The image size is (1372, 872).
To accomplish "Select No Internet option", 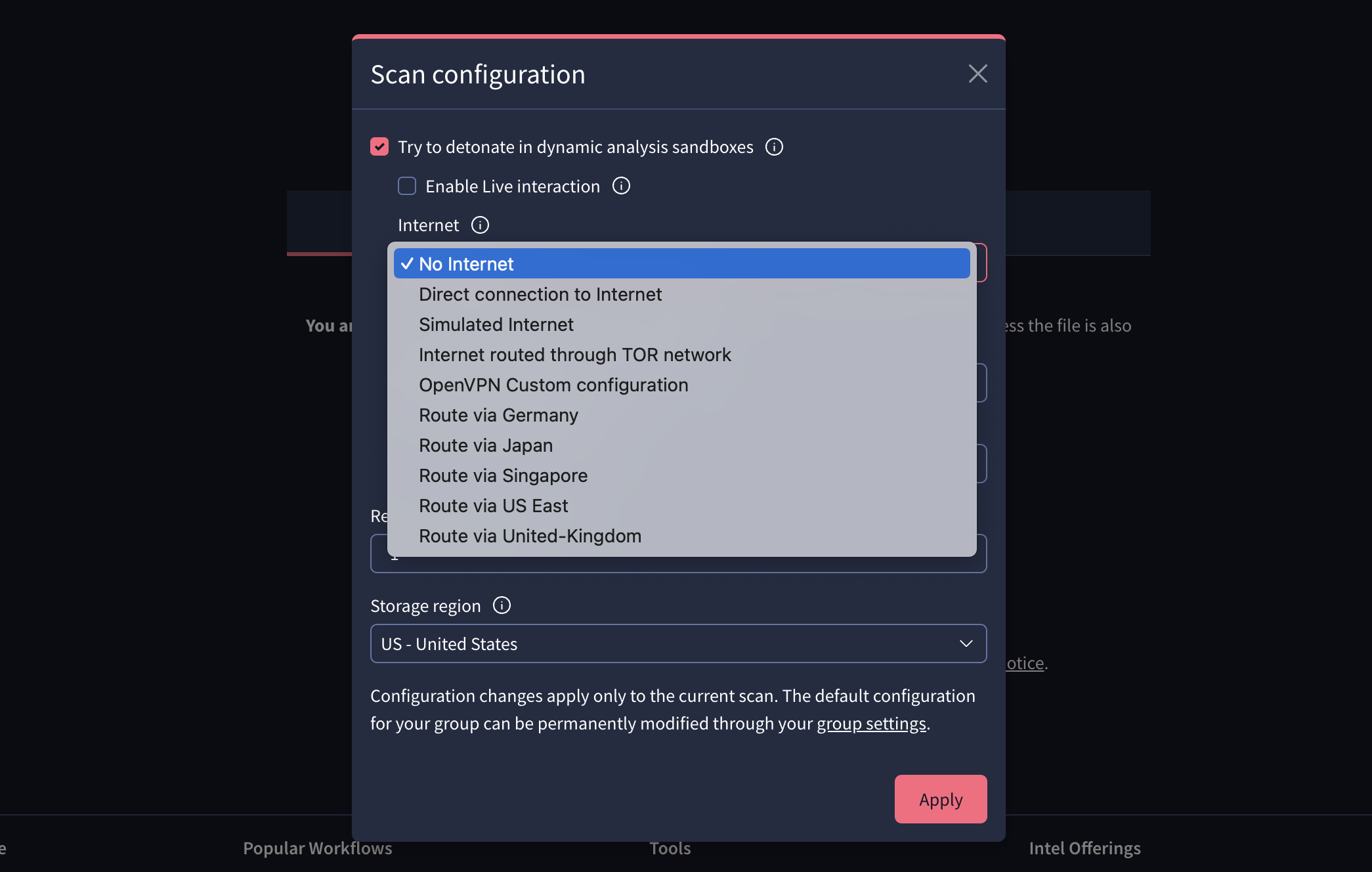I will 466,264.
